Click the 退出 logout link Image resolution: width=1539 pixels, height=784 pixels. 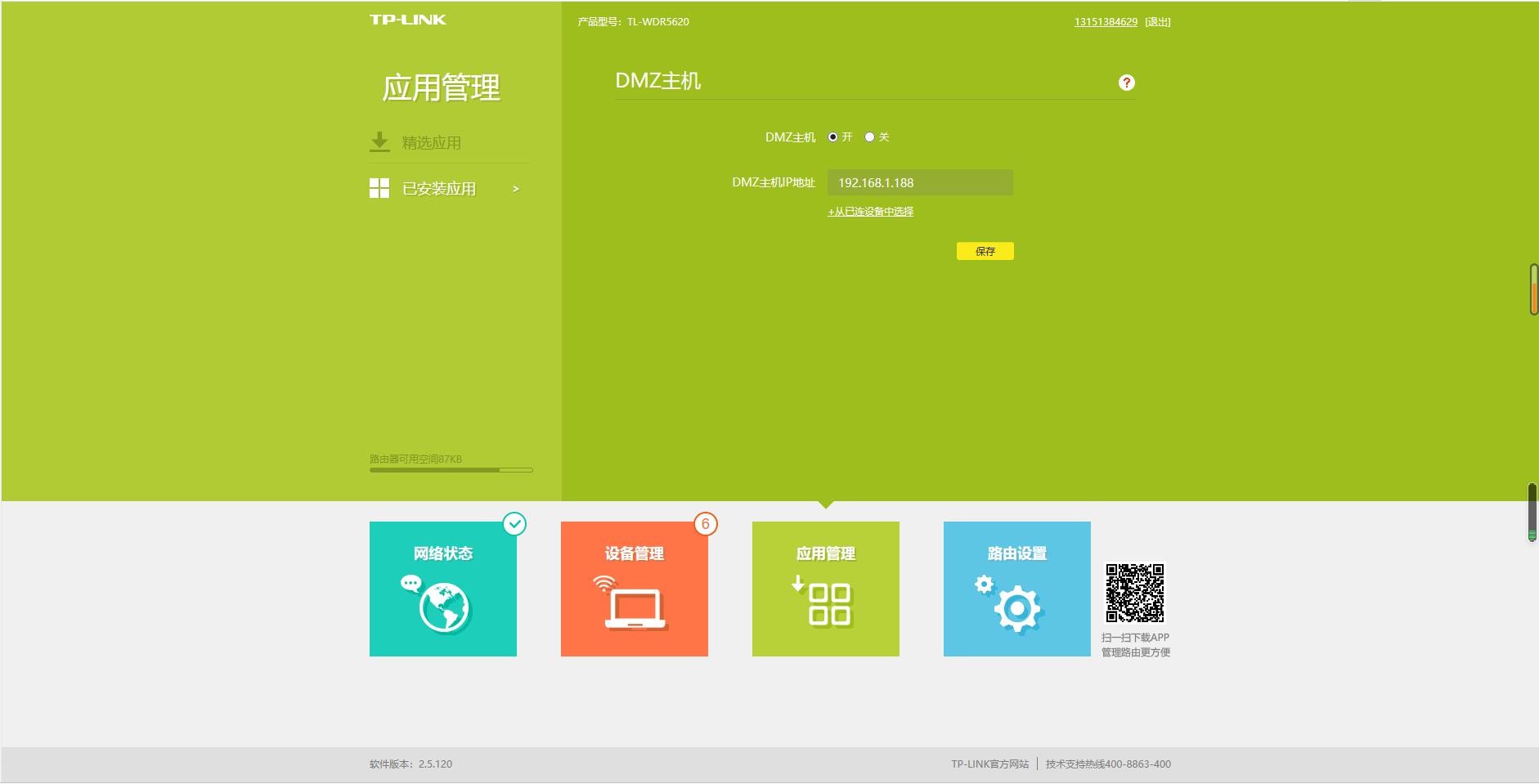click(x=1157, y=22)
